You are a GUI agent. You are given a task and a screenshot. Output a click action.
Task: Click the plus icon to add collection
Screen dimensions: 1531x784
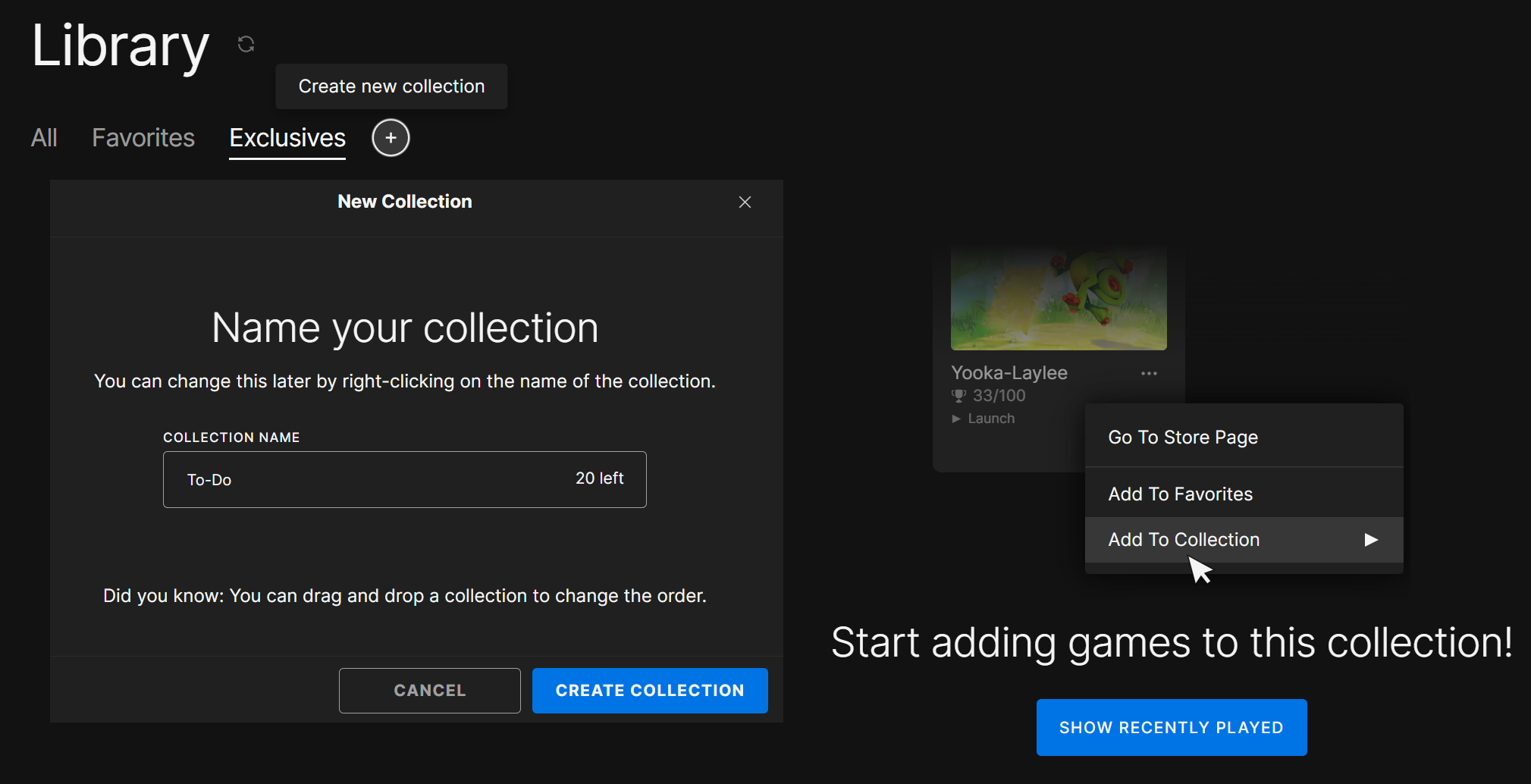point(391,138)
